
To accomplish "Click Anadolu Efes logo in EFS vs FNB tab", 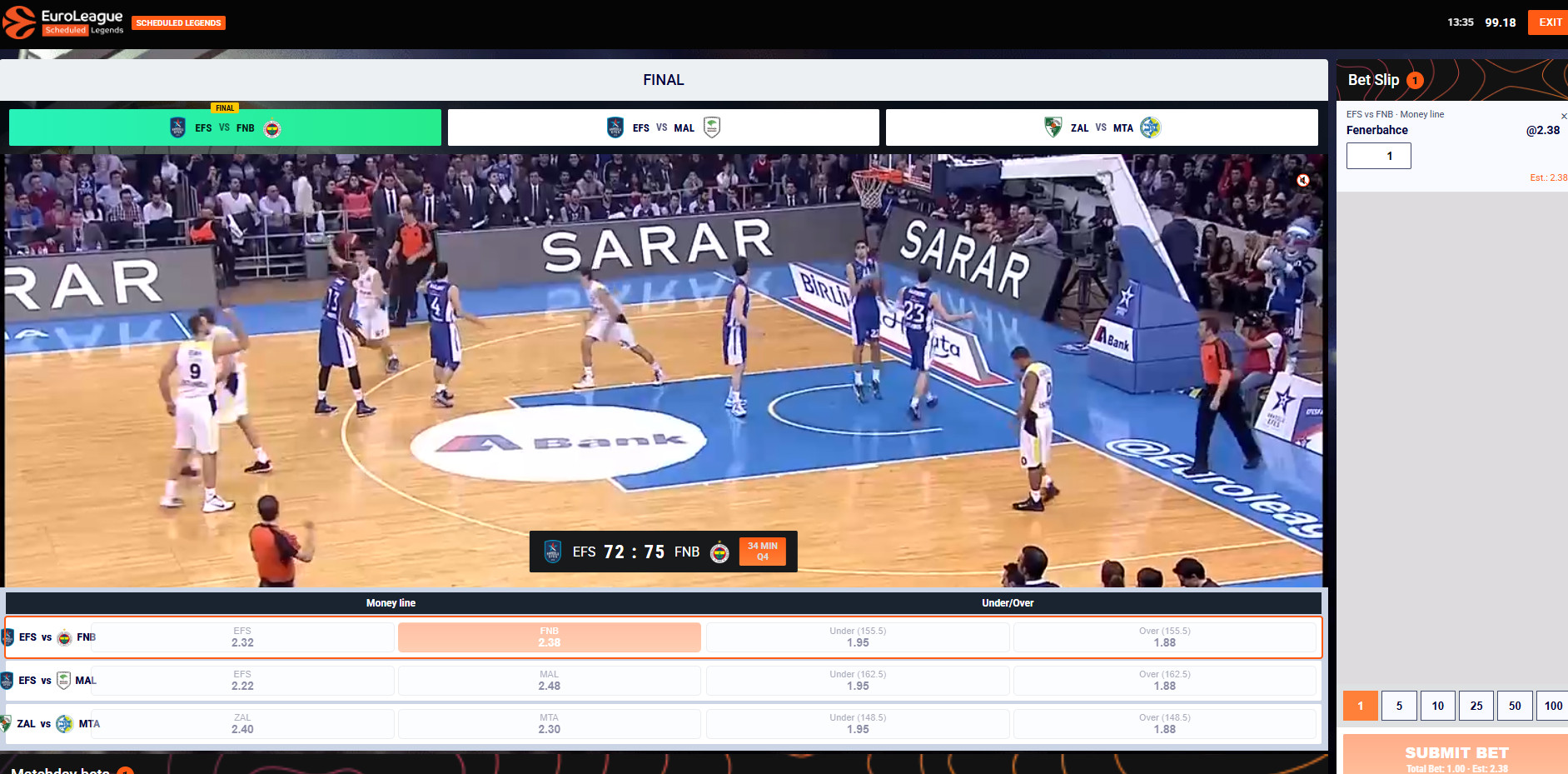I will pos(177,127).
